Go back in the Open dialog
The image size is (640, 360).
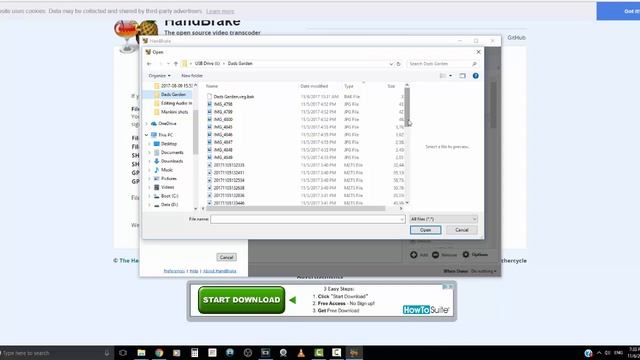149,64
